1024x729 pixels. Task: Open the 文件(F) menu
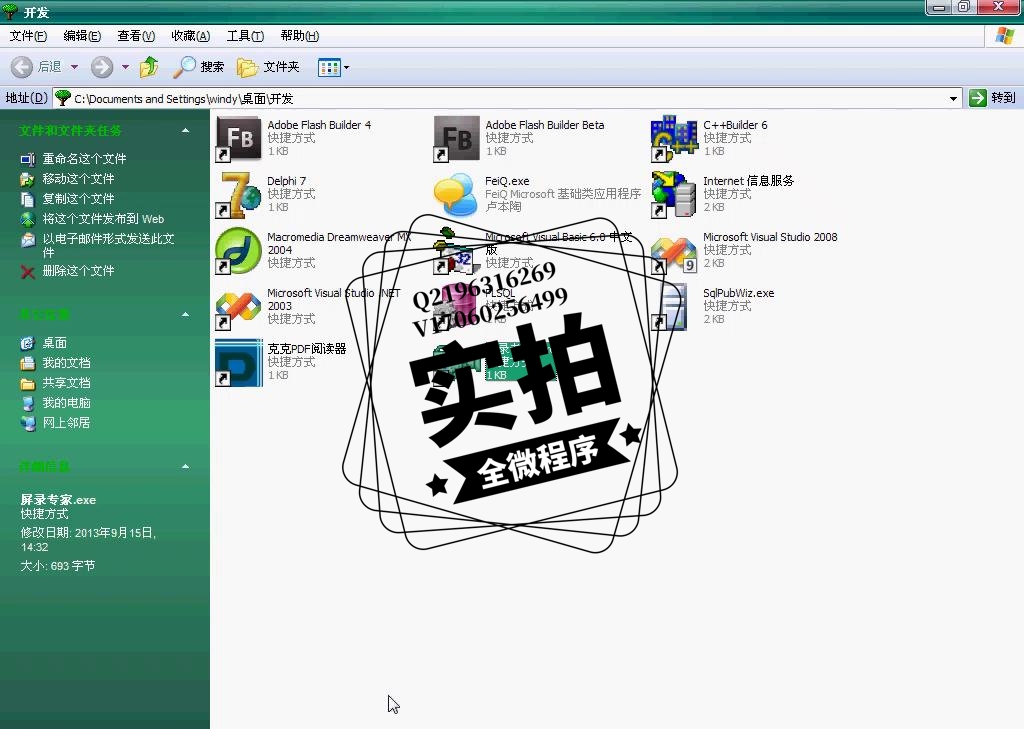pyautogui.click(x=28, y=36)
